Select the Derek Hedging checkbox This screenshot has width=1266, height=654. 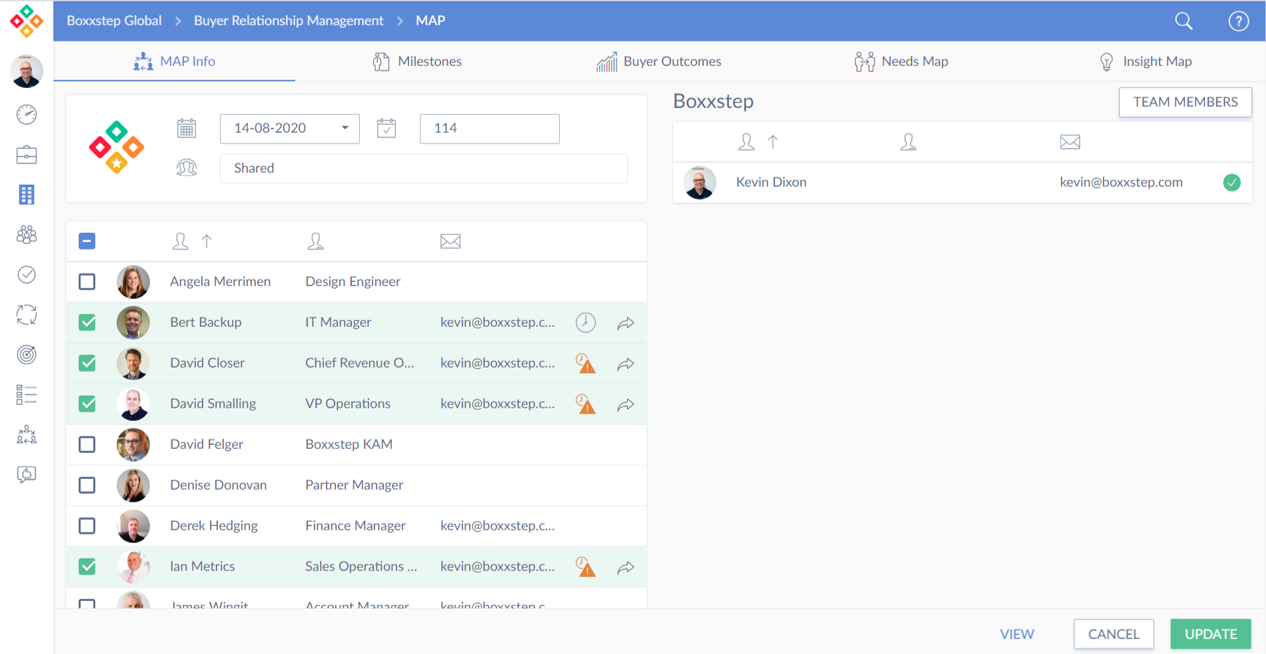coord(88,526)
